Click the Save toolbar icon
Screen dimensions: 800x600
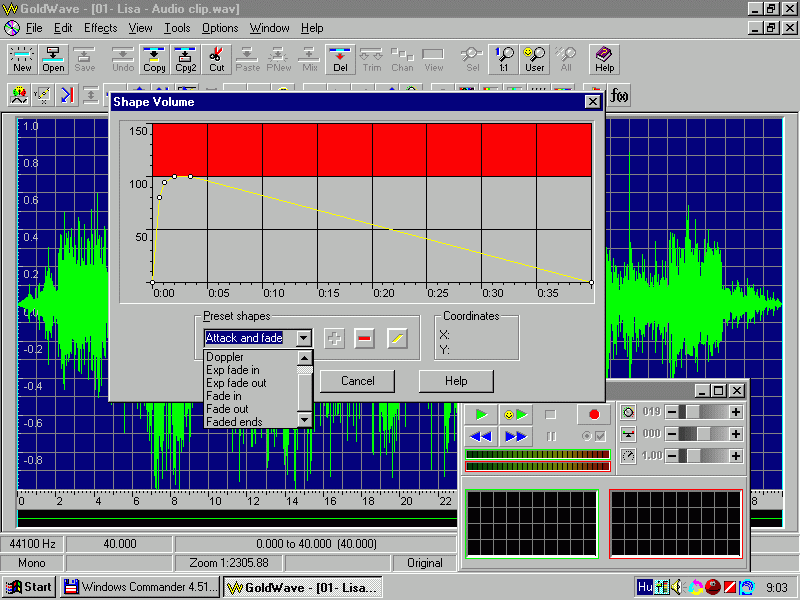85,60
